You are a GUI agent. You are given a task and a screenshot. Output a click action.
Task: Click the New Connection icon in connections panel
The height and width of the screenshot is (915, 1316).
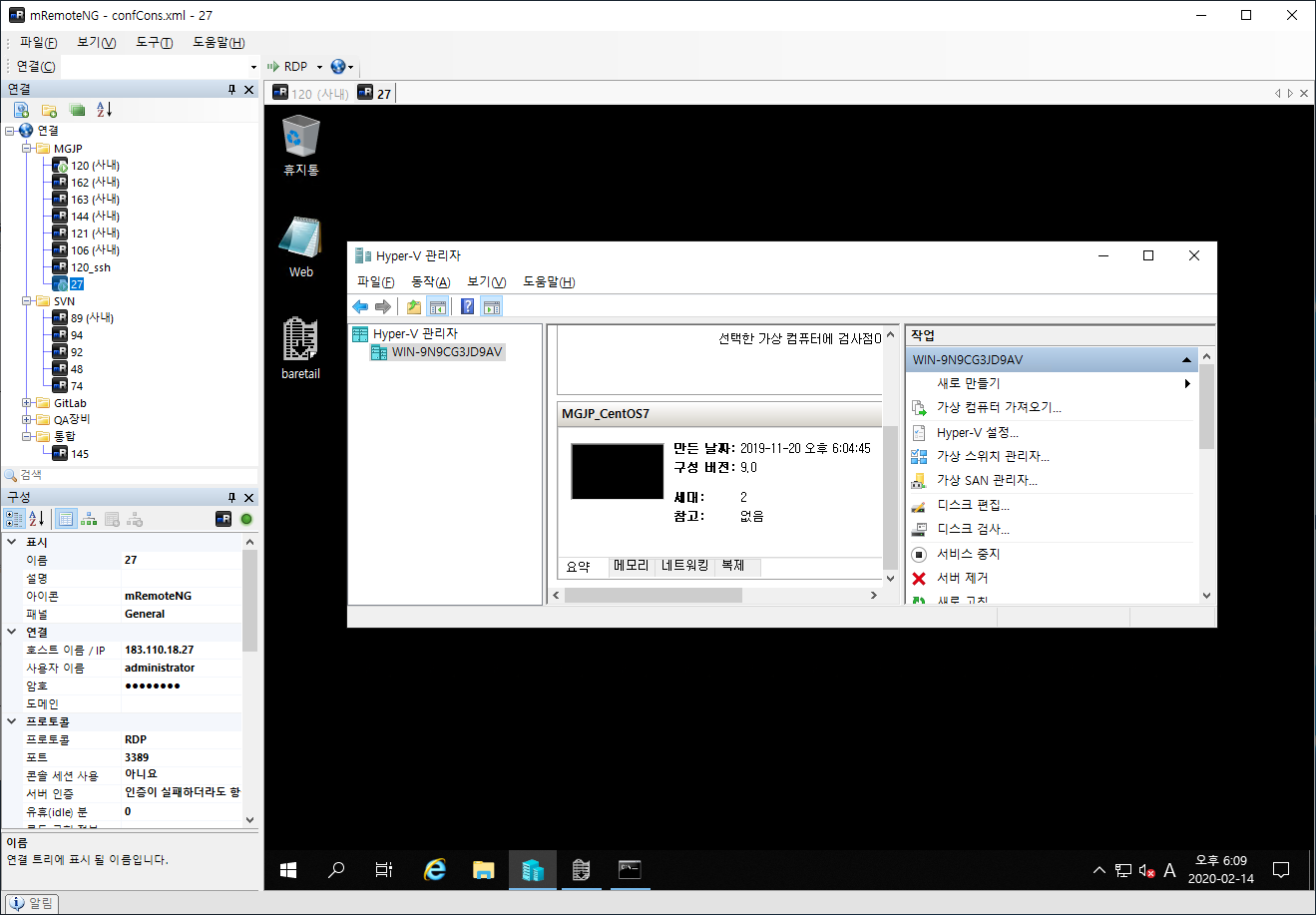tap(21, 110)
